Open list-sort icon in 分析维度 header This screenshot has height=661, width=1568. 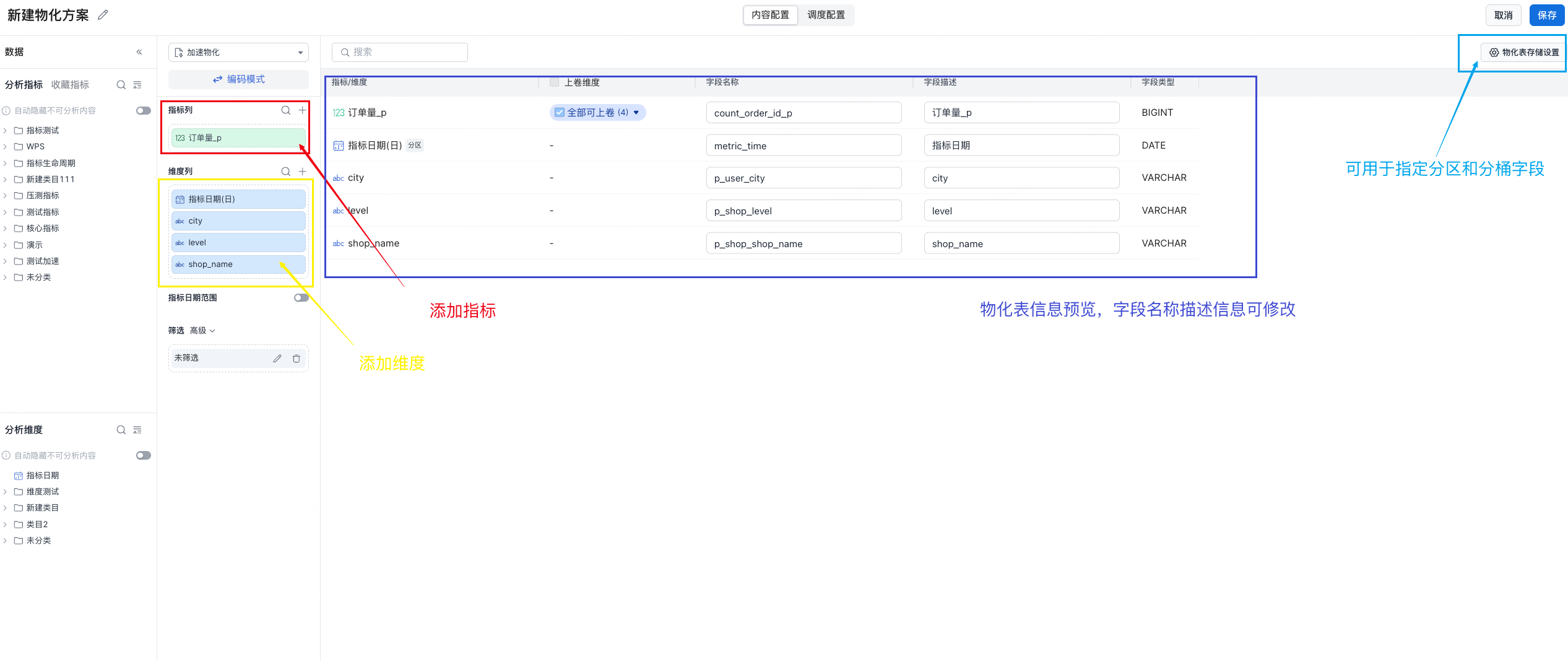(x=137, y=430)
